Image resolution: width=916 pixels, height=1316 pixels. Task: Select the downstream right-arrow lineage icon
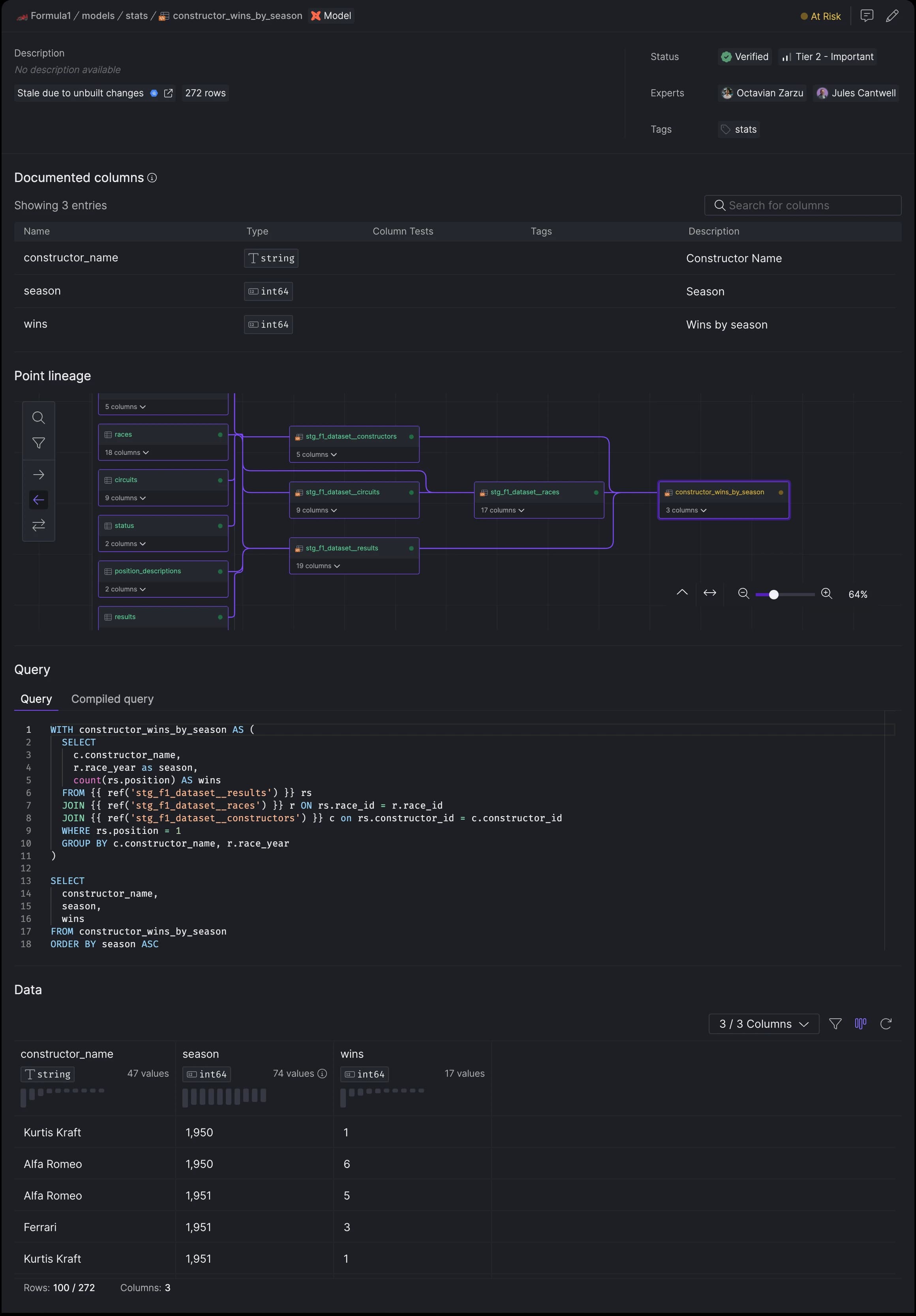click(x=38, y=475)
